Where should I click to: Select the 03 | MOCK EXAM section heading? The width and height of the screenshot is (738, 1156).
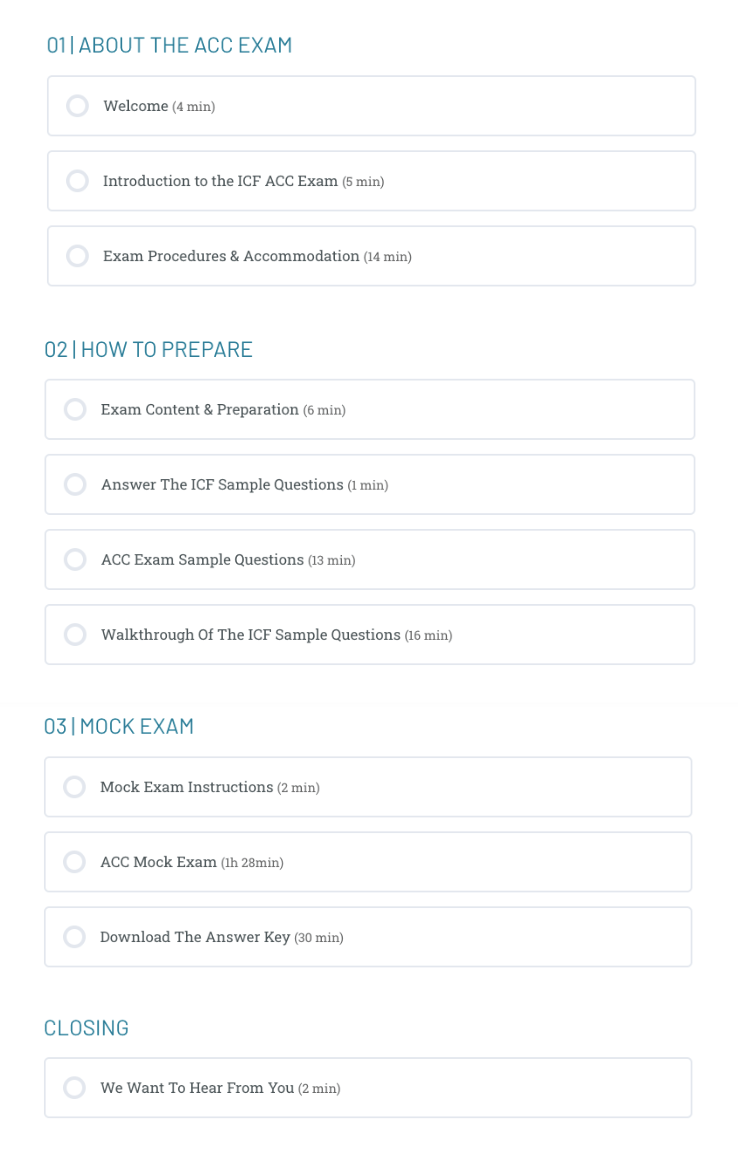pos(120,726)
